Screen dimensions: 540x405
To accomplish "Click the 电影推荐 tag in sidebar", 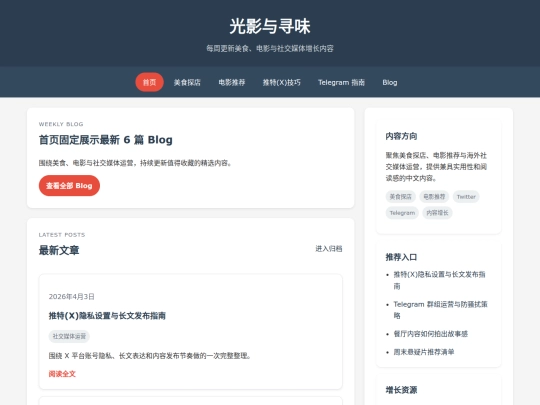I will (x=434, y=197).
